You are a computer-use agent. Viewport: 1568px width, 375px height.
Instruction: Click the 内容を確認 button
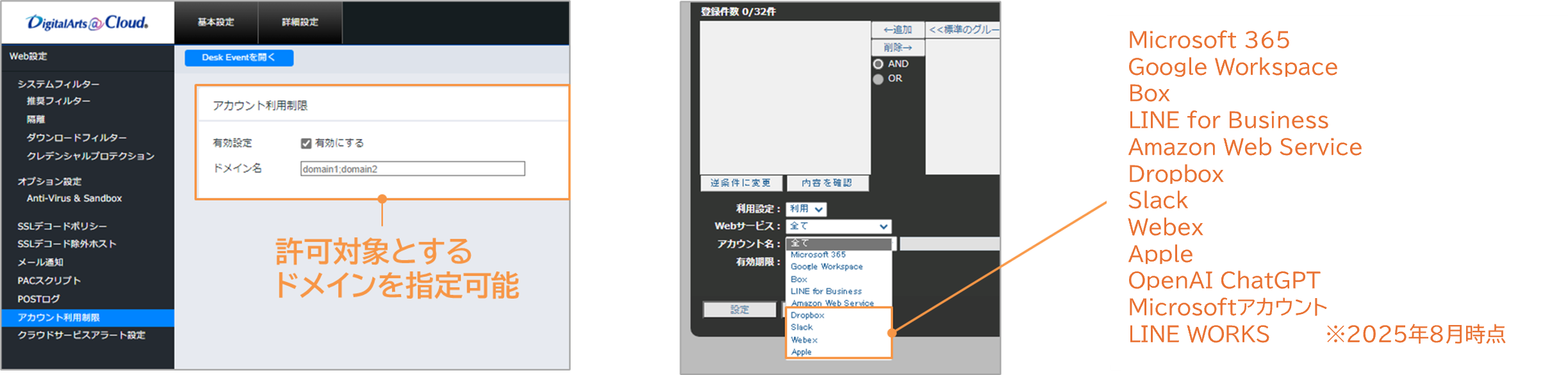point(827,183)
